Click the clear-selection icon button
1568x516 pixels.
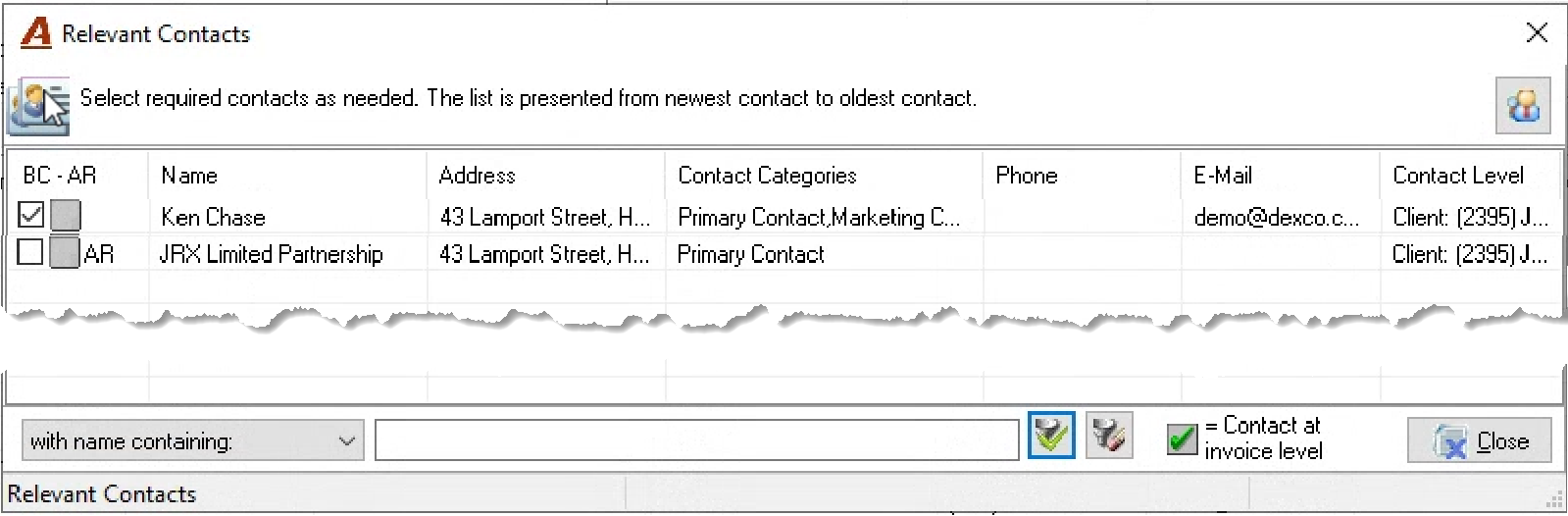(1109, 436)
